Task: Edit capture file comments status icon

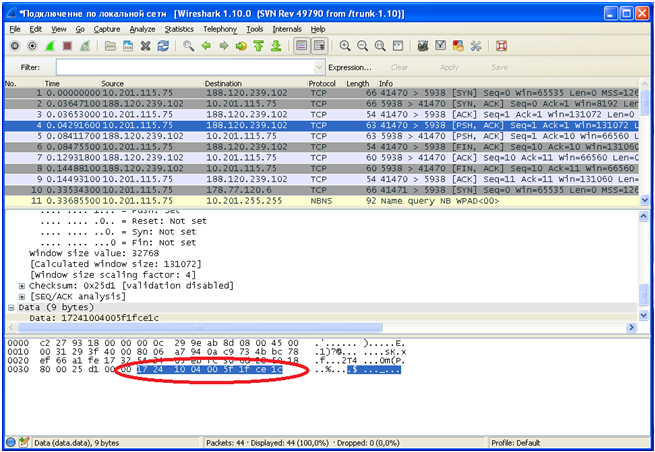Action: 24,442
